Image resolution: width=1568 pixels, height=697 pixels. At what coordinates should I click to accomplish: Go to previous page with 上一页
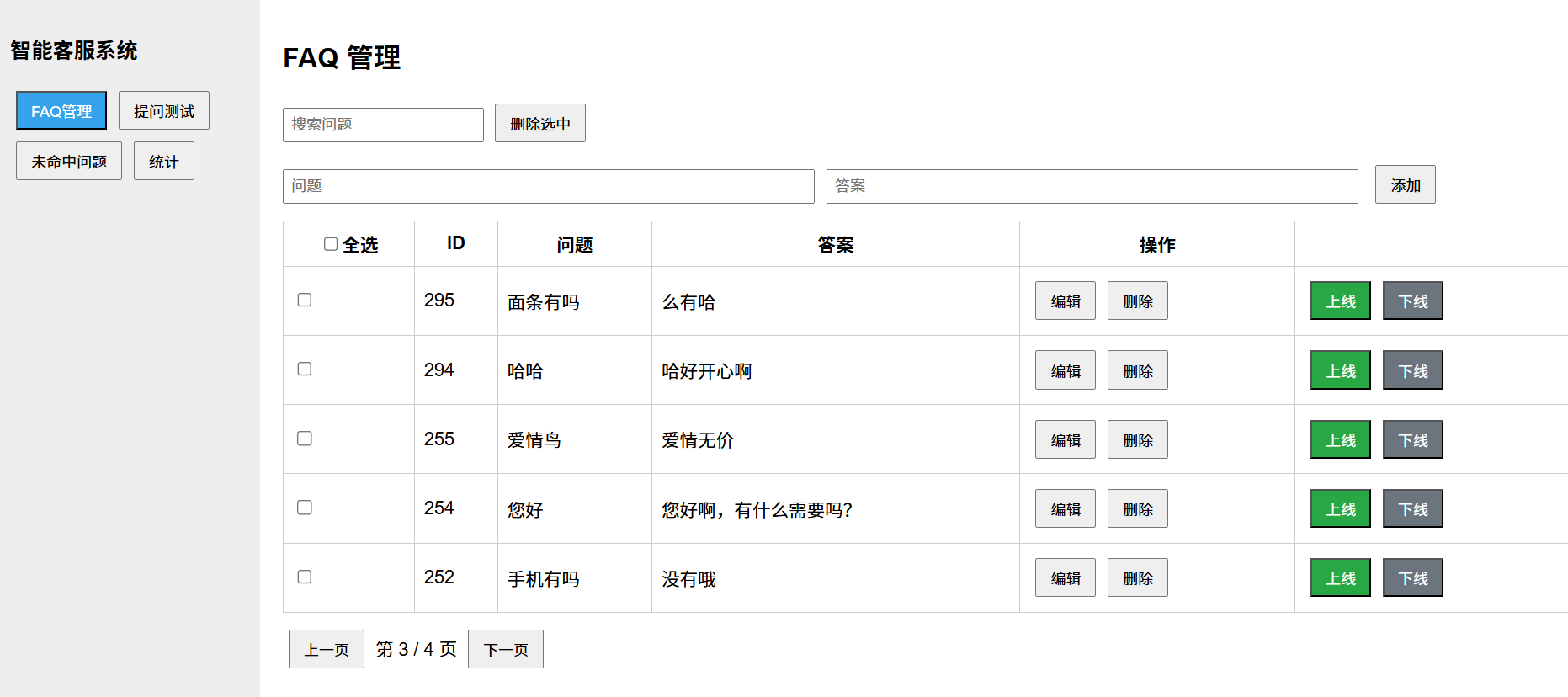327,649
